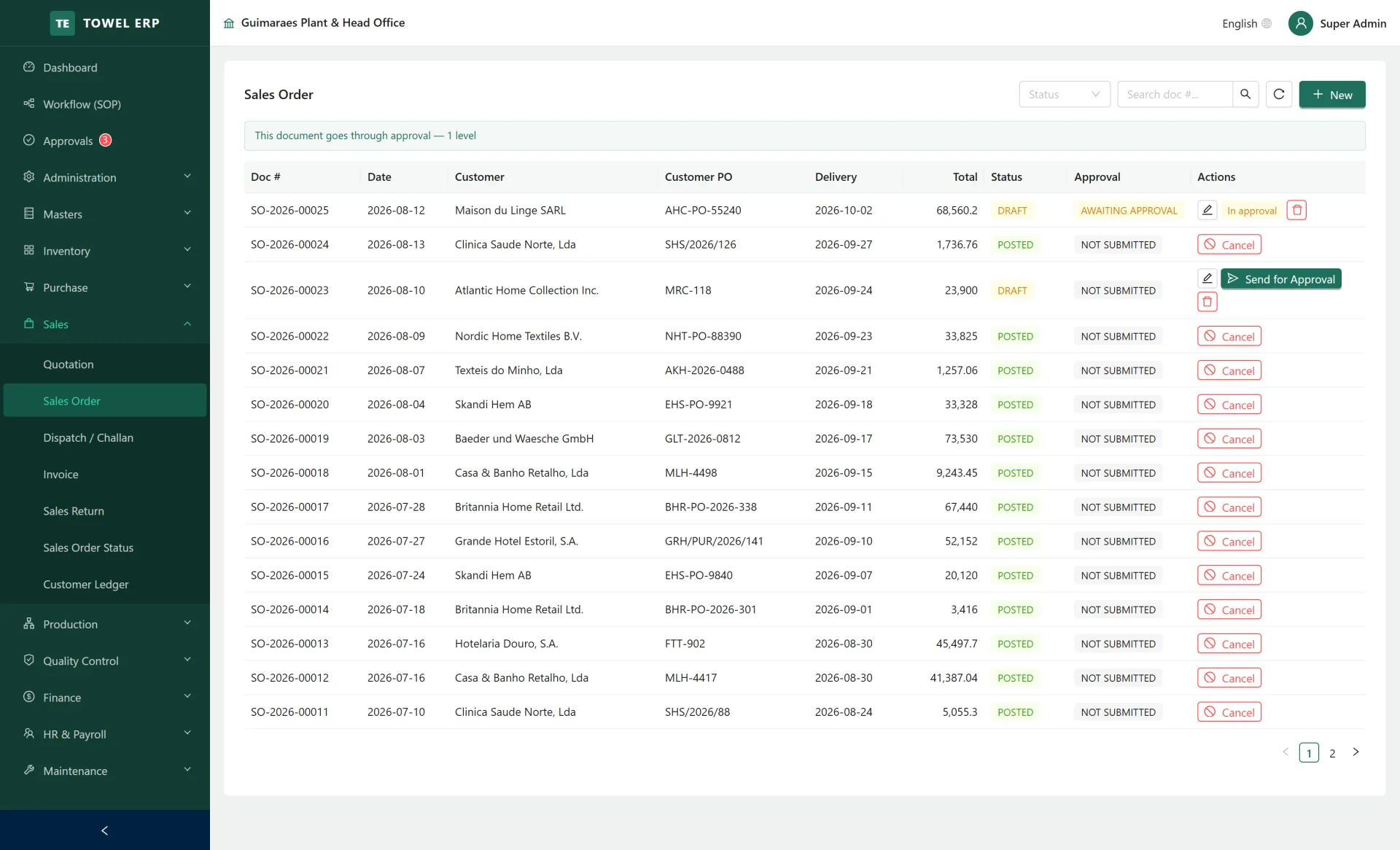
Task: Send SO-2026-00023 for approval
Action: pos(1281,279)
